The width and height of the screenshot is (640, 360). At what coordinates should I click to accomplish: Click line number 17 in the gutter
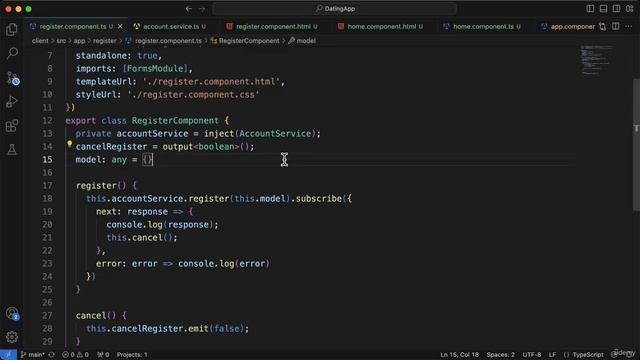[47, 186]
